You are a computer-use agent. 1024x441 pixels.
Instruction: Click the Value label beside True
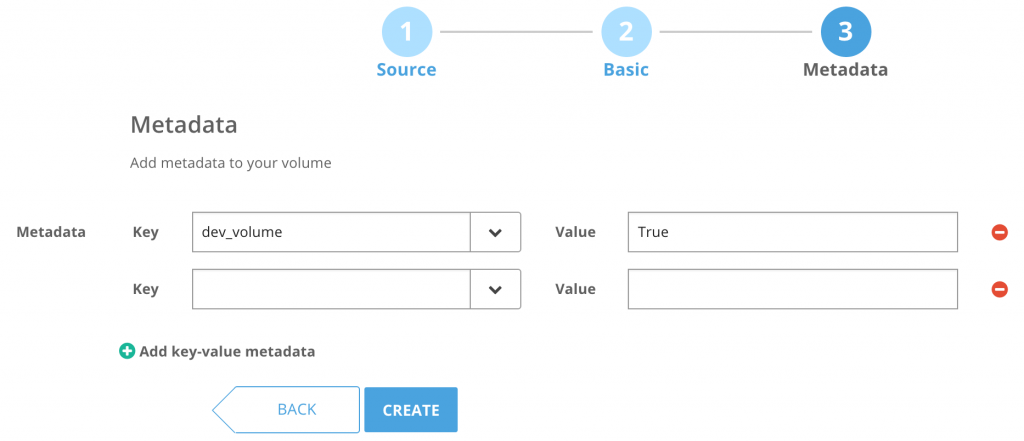(x=575, y=232)
